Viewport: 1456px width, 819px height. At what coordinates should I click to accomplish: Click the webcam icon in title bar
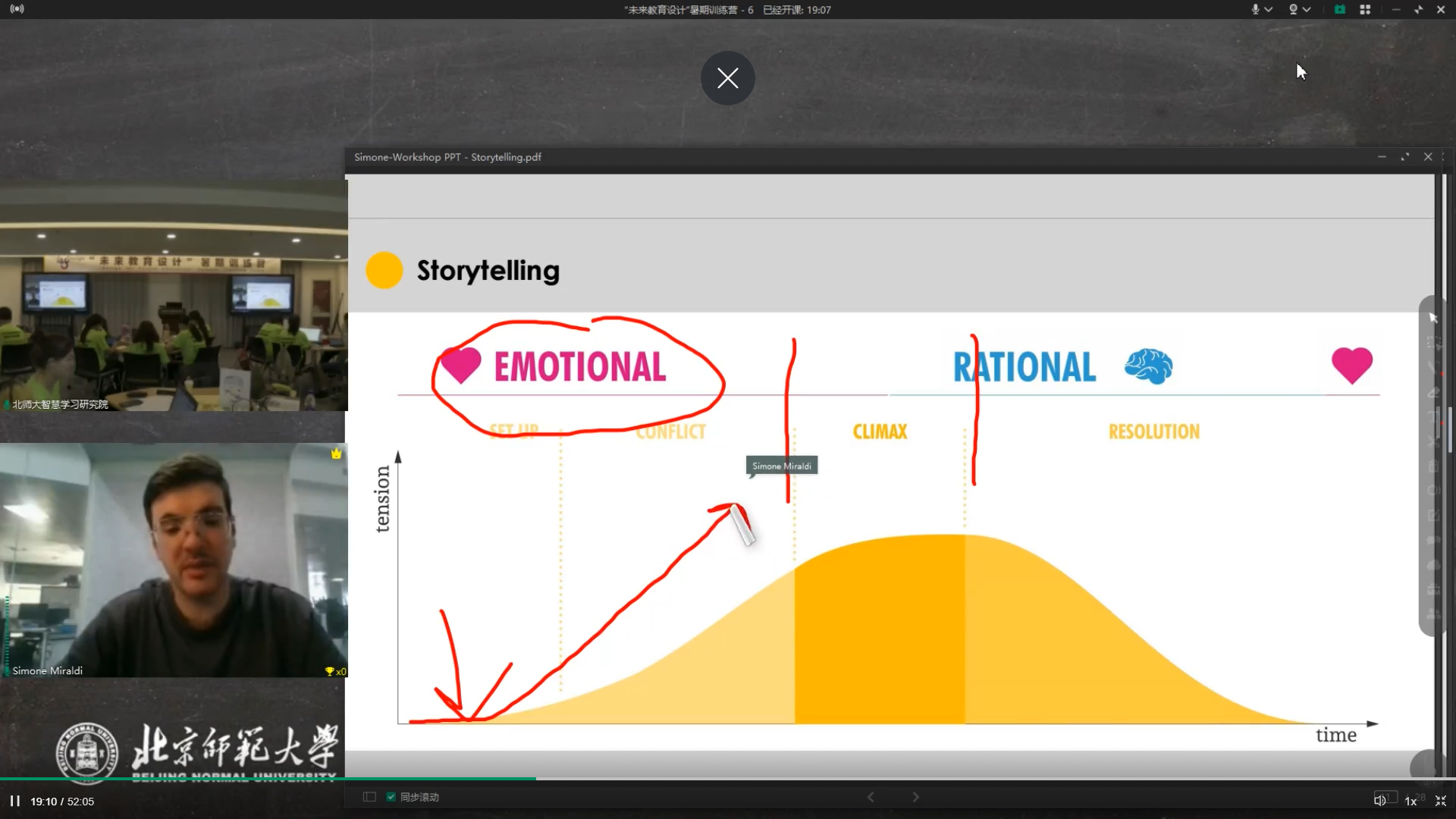(1293, 10)
